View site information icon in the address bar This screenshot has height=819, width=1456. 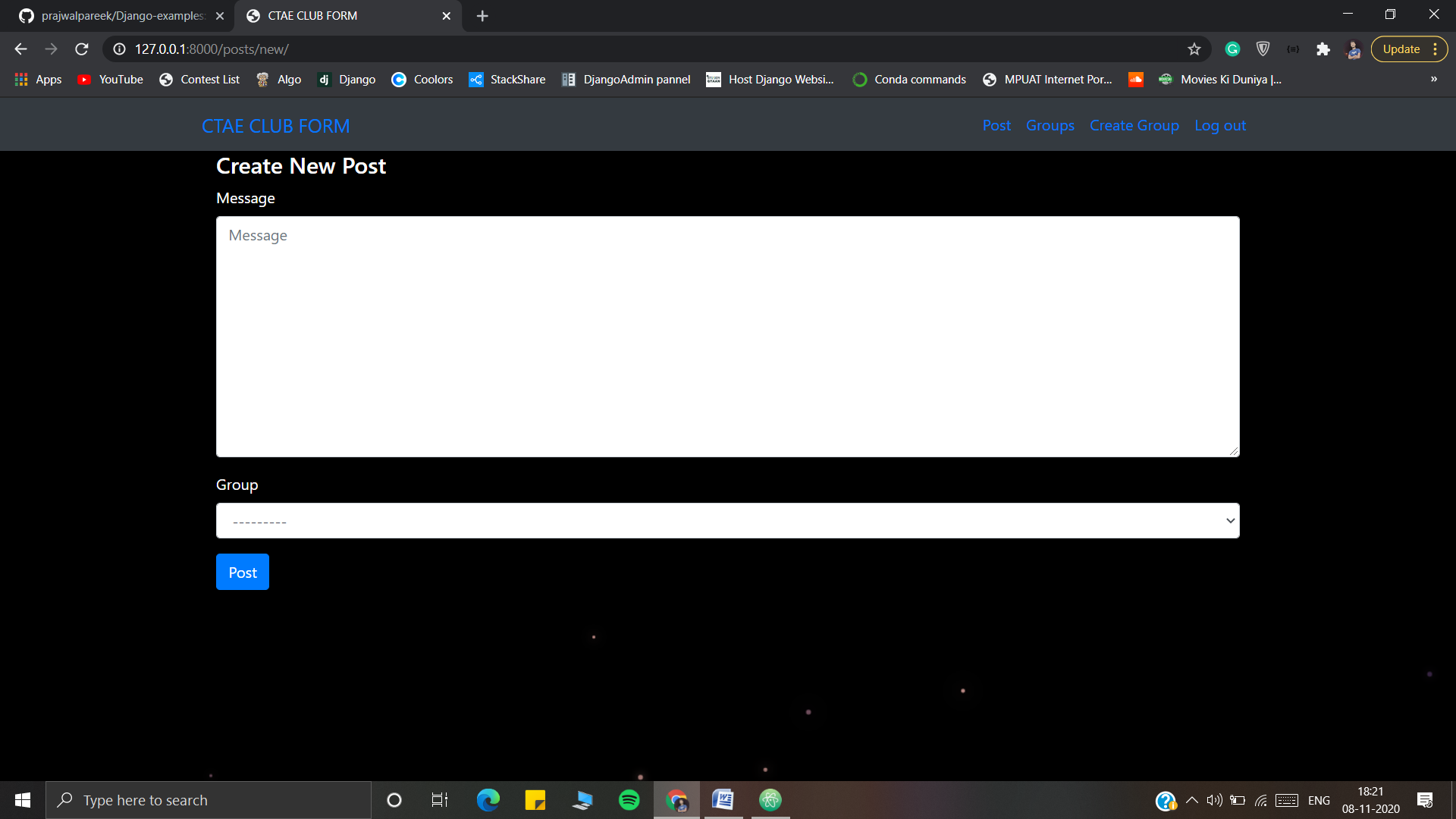coord(119,49)
